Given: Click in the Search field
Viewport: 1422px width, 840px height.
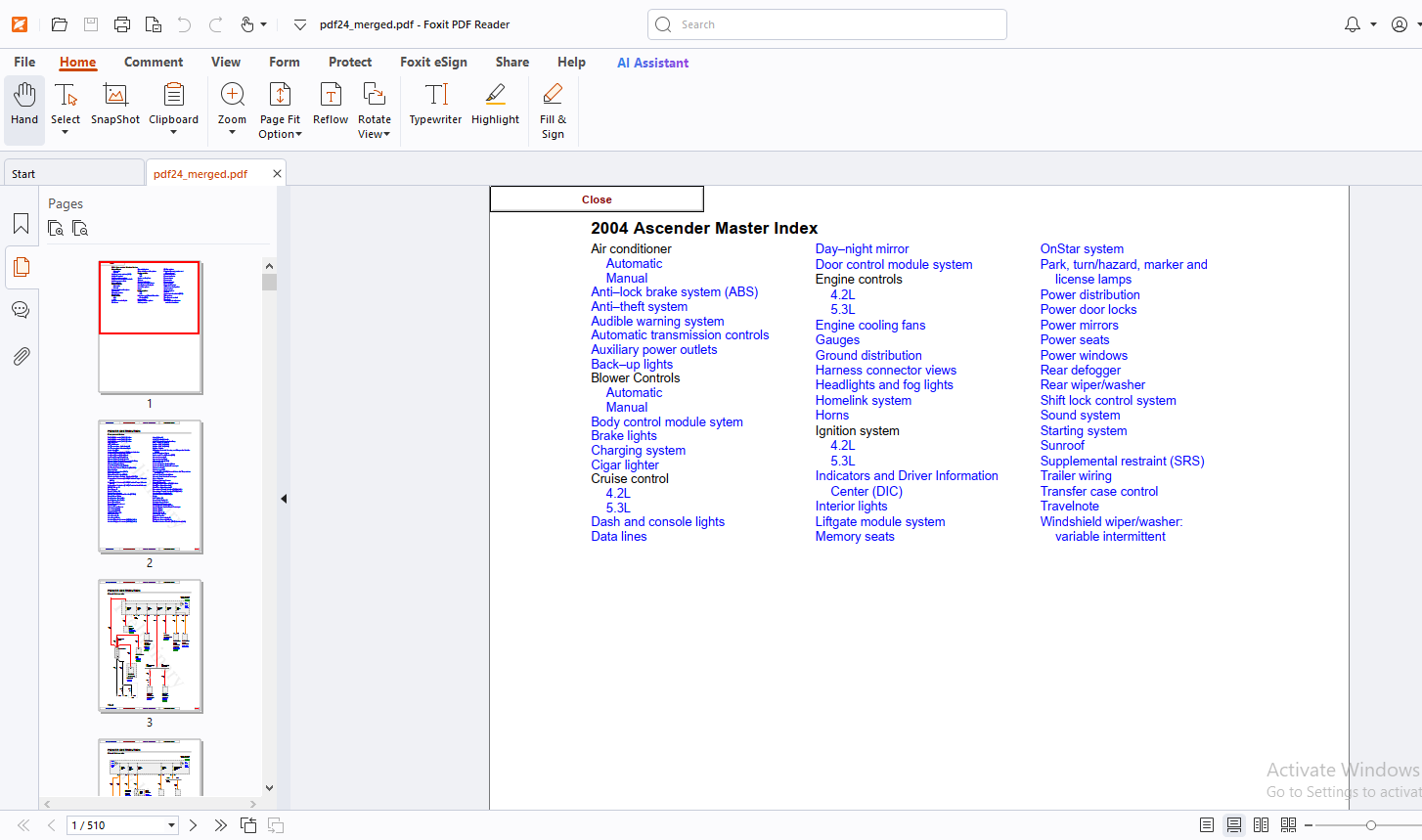Looking at the screenshot, I should click(827, 24).
